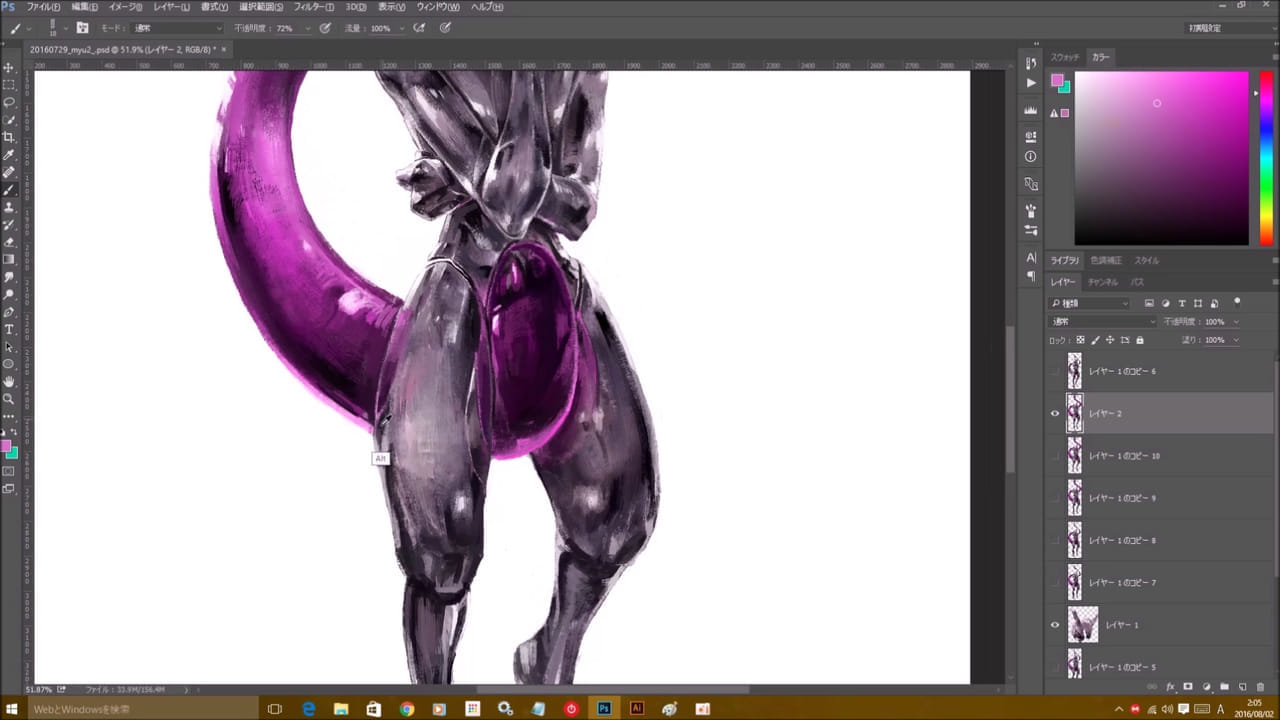The image size is (1280, 720).
Task: Pick the Eyedropper tool
Action: point(9,154)
